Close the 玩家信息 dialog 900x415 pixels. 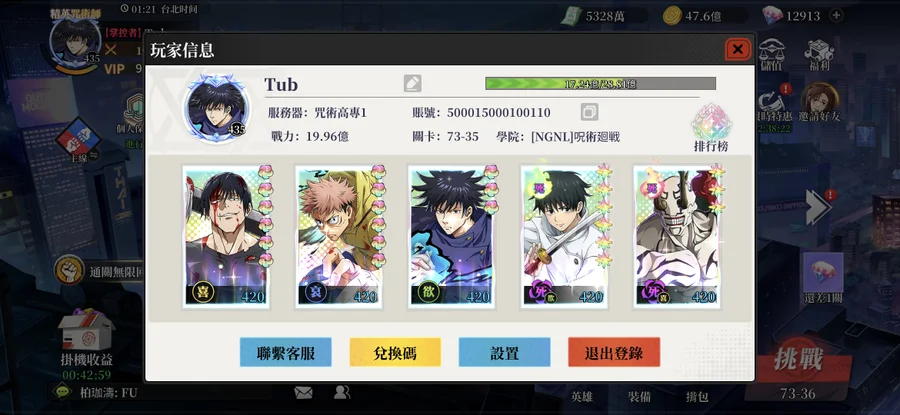738,49
